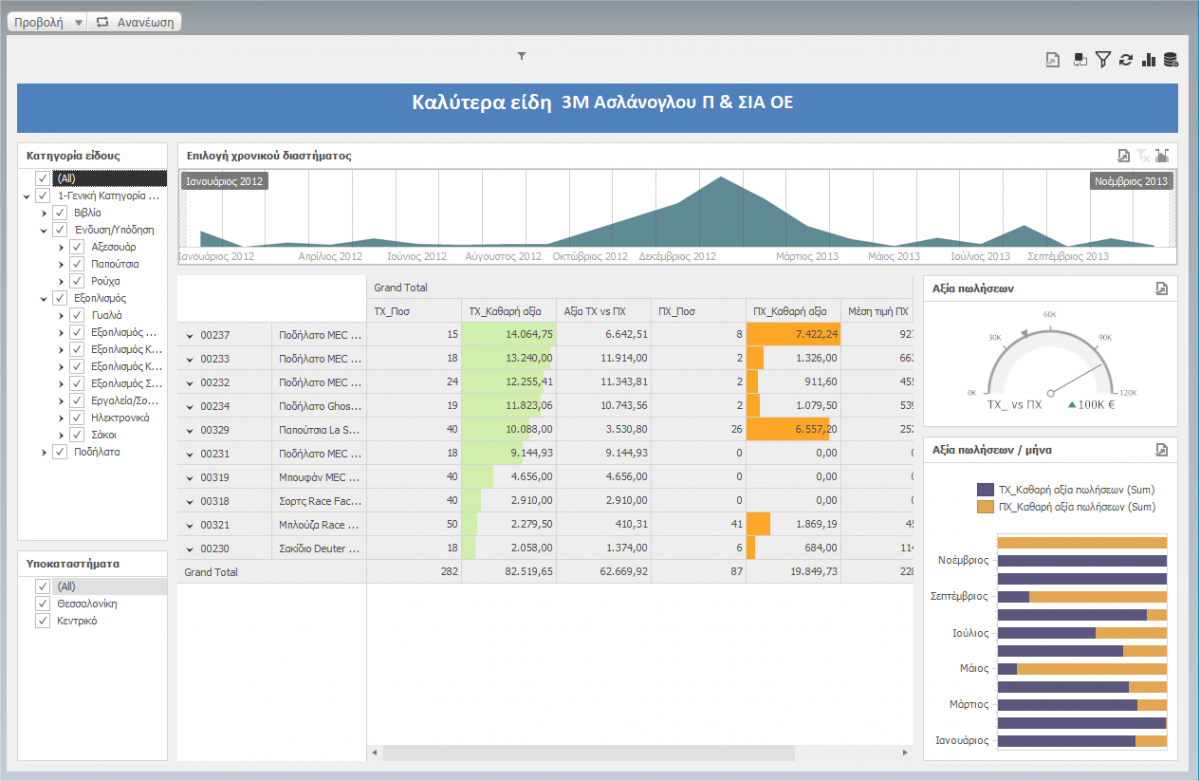The height and width of the screenshot is (781, 1200).
Task: Select the Grand Total value 82.519,65
Action: point(508,572)
